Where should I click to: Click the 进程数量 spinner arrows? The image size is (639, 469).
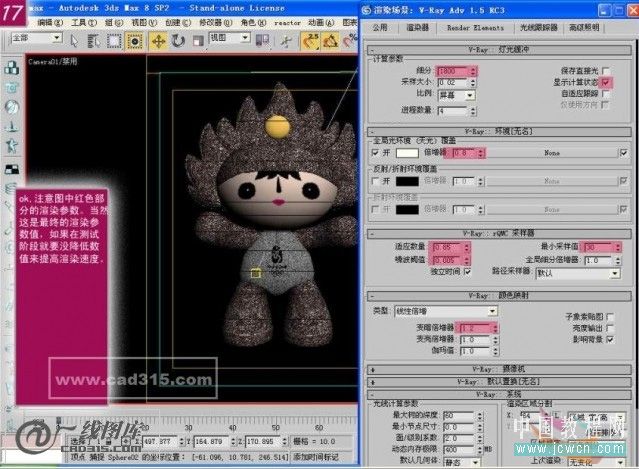[x=473, y=111]
